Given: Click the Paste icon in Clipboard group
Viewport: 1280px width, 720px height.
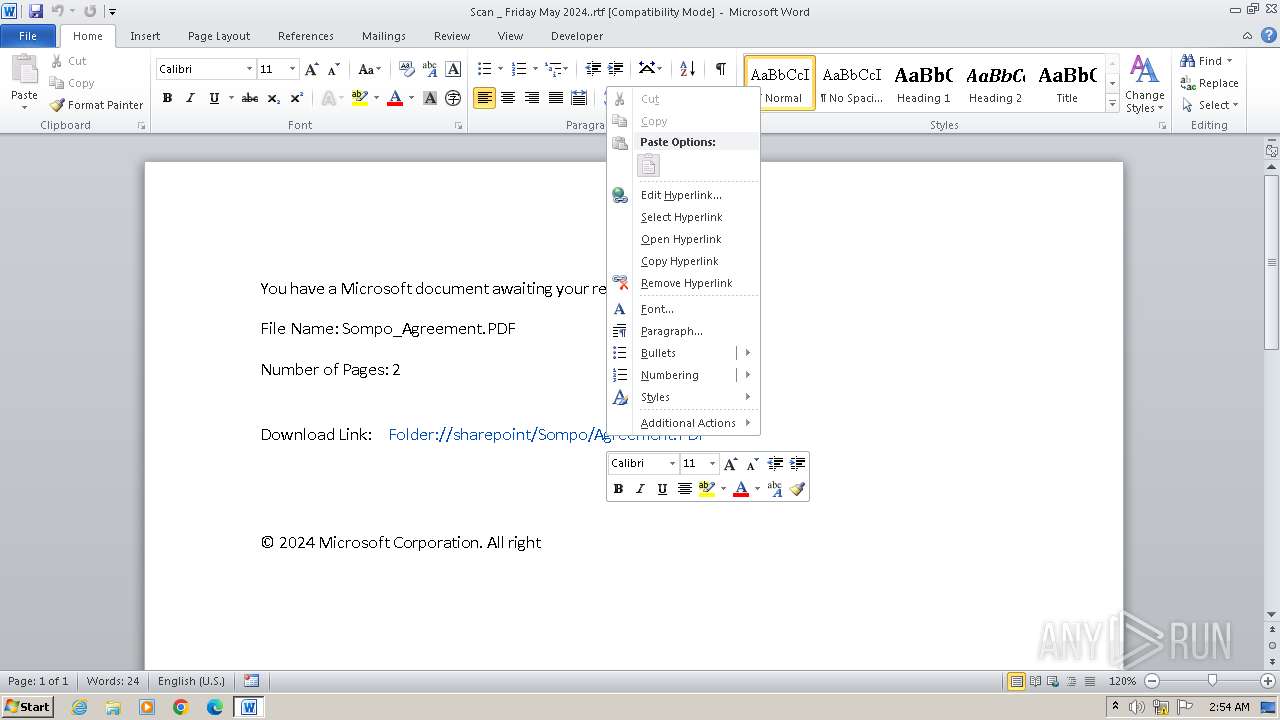Looking at the screenshot, I should pos(24,70).
